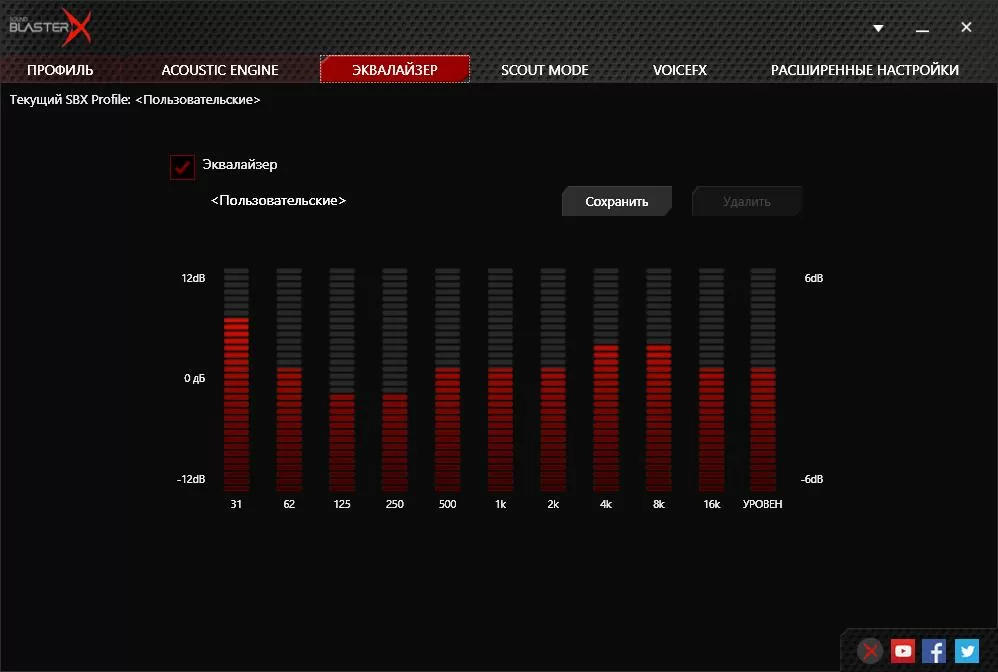Open the Facebook link icon

pyautogui.click(x=934, y=651)
